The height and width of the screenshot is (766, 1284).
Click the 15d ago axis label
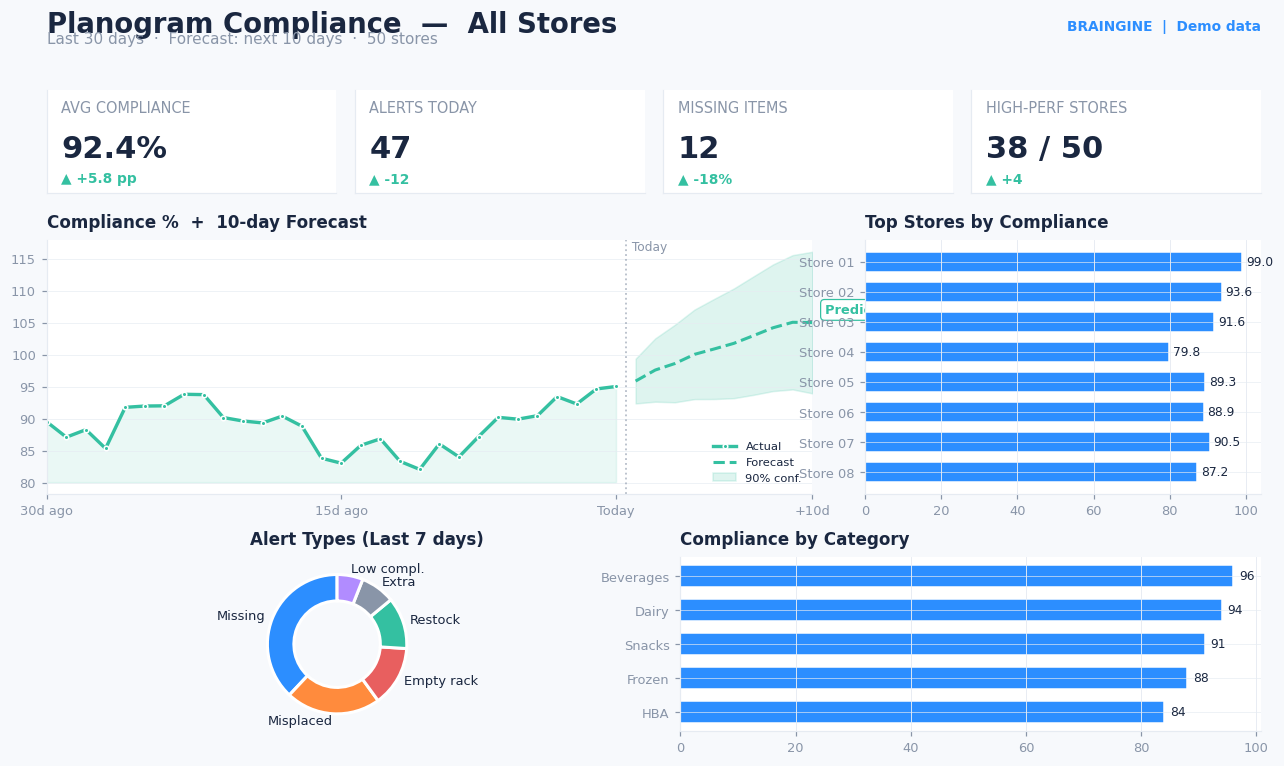[x=341, y=511]
